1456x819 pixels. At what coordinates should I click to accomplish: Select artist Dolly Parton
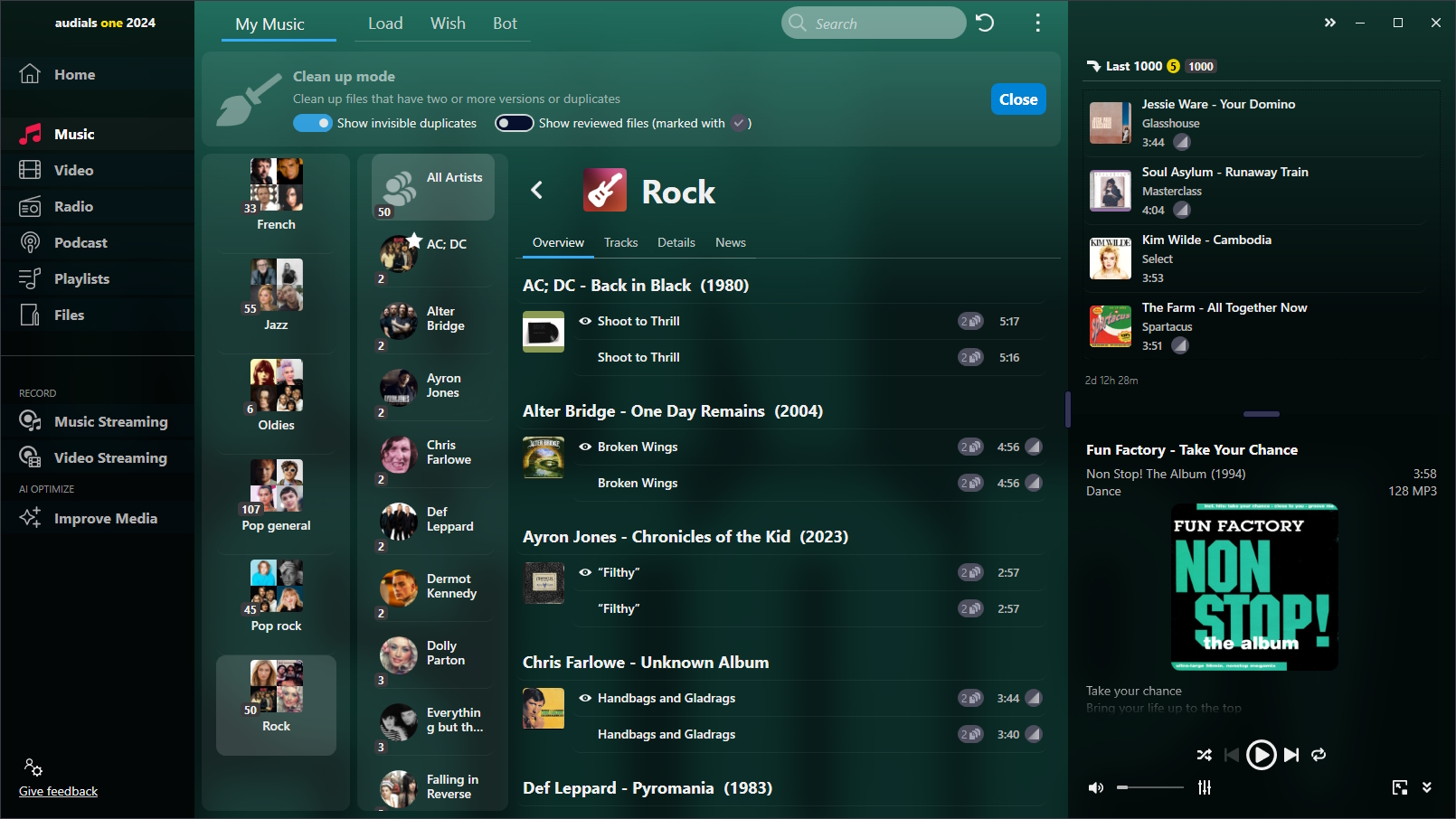[433, 655]
